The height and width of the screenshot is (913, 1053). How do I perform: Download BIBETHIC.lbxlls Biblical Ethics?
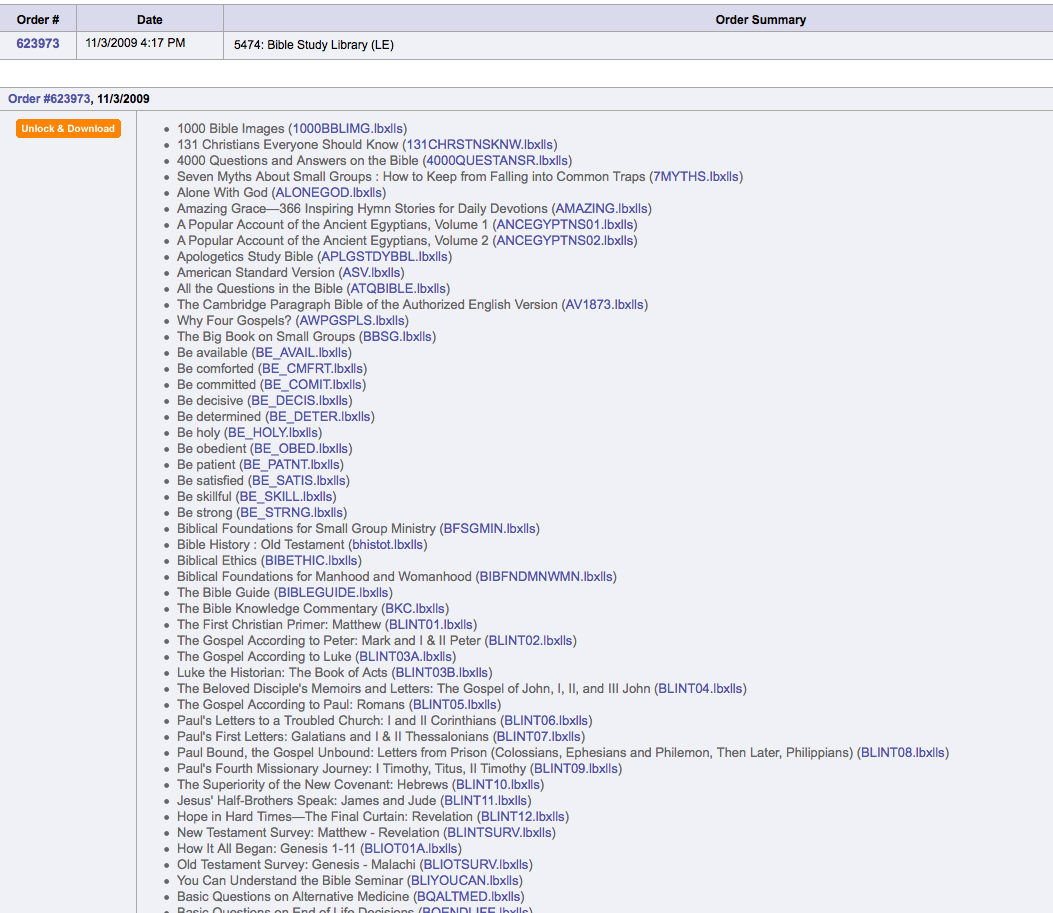coord(311,561)
